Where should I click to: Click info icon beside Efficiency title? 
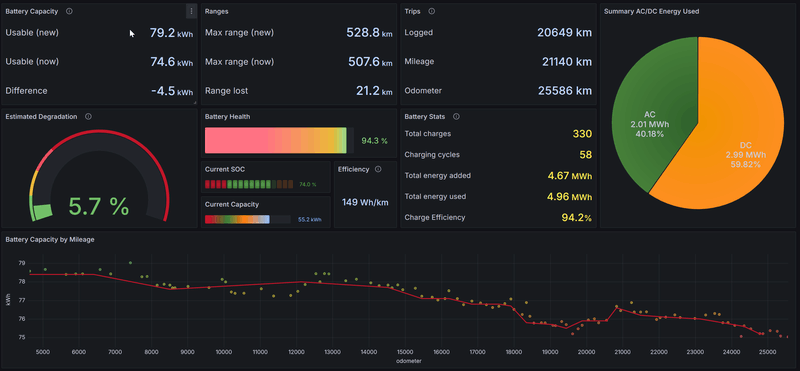point(378,169)
